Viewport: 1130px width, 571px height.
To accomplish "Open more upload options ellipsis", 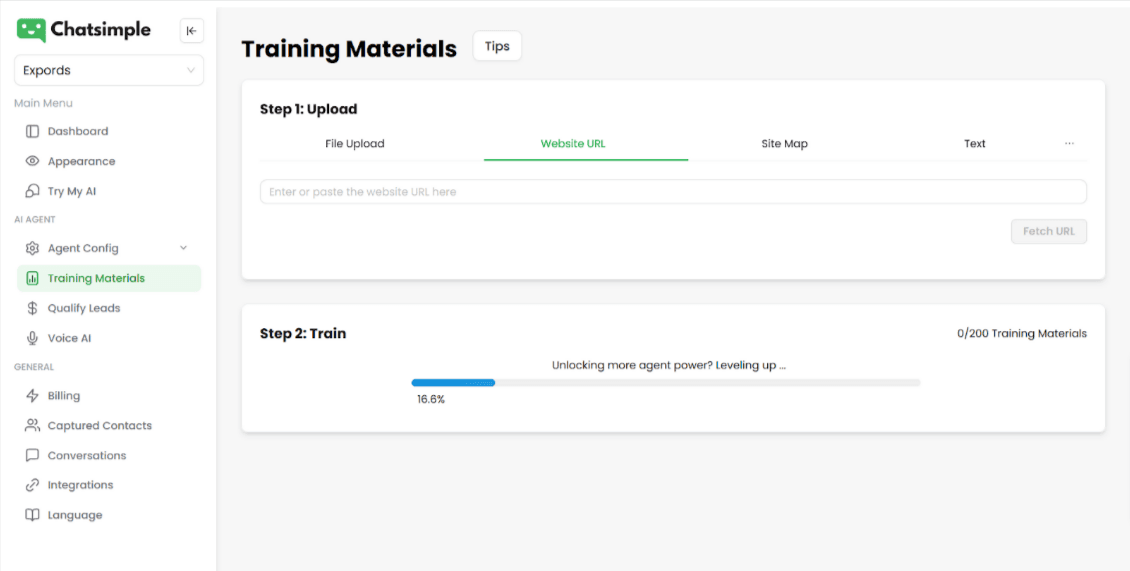I will pos(1069,144).
